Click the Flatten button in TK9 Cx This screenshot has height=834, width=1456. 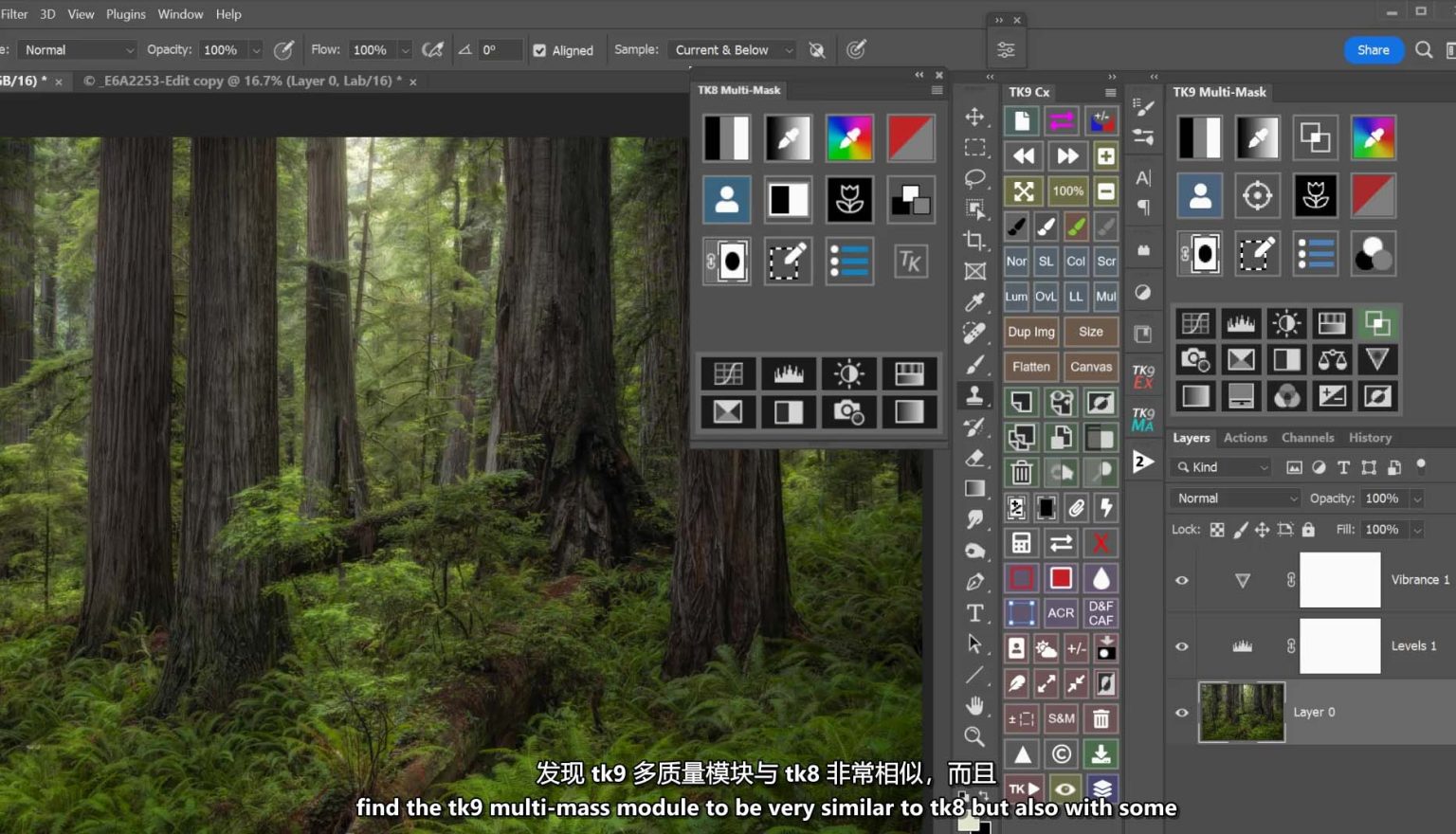tap(1030, 367)
